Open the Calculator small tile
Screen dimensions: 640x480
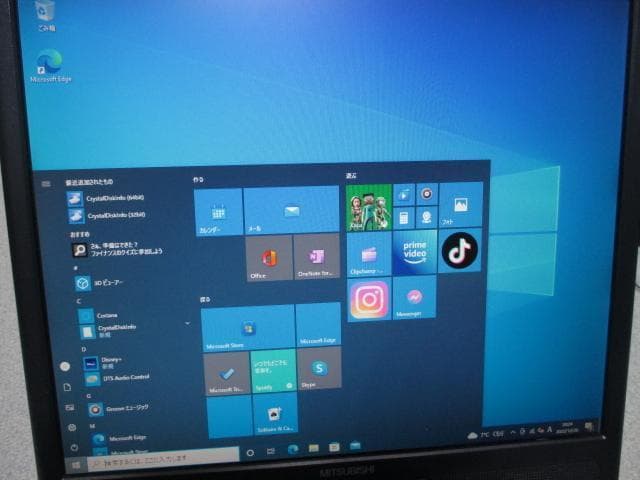click(404, 218)
